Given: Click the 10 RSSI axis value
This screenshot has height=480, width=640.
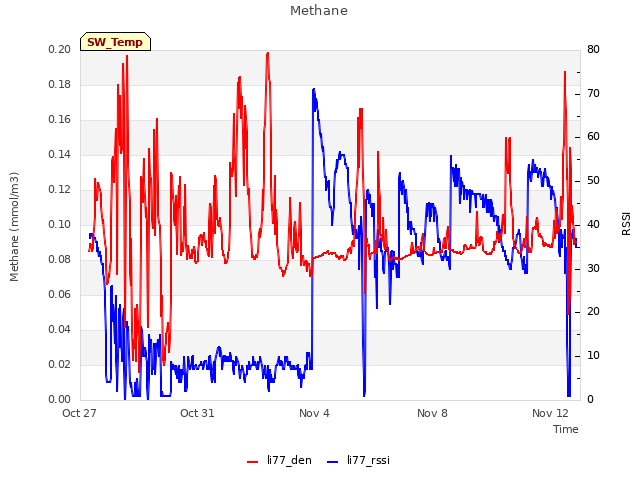Looking at the screenshot, I should pyautogui.click(x=593, y=356).
